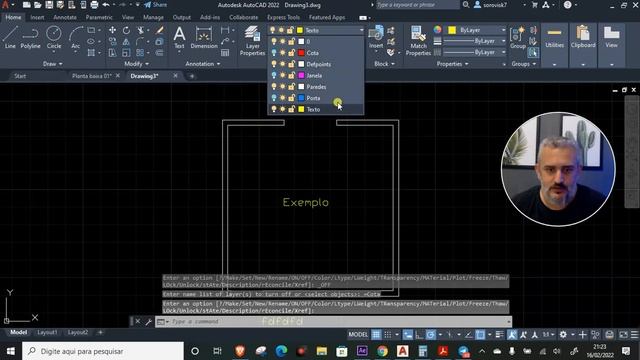640x360 pixels.
Task: Open the Home ribbon tab
Action: click(13, 17)
